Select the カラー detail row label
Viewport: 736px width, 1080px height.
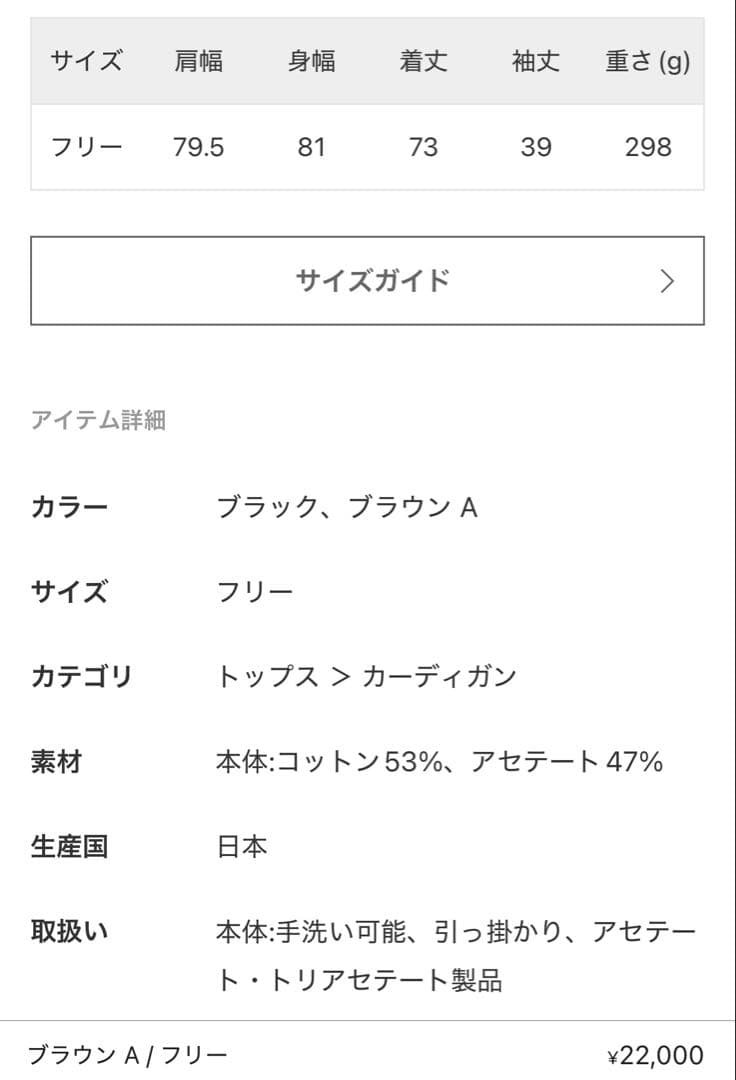pyautogui.click(x=67, y=508)
